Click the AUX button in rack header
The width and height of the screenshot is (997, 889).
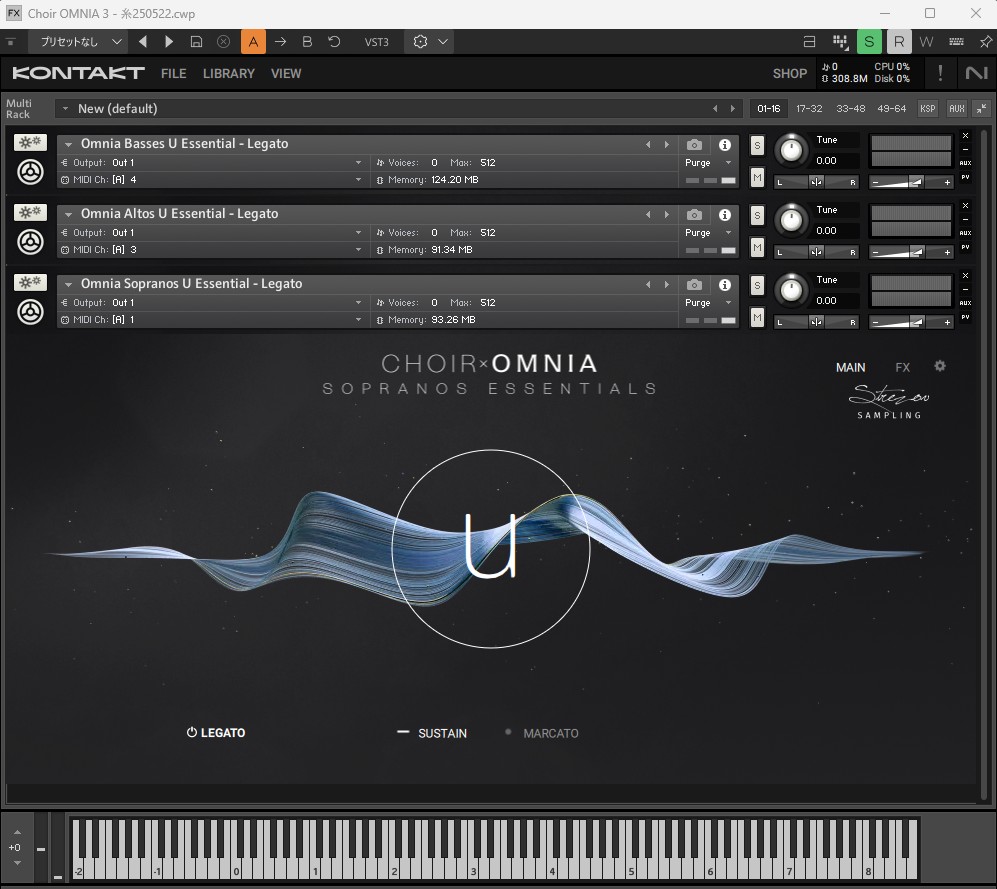pos(956,109)
